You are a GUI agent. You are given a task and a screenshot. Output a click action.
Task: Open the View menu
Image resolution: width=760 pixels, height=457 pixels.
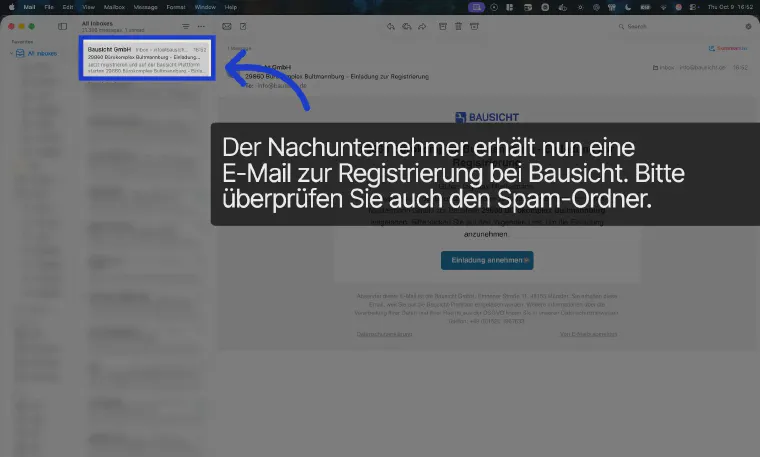click(88, 7)
